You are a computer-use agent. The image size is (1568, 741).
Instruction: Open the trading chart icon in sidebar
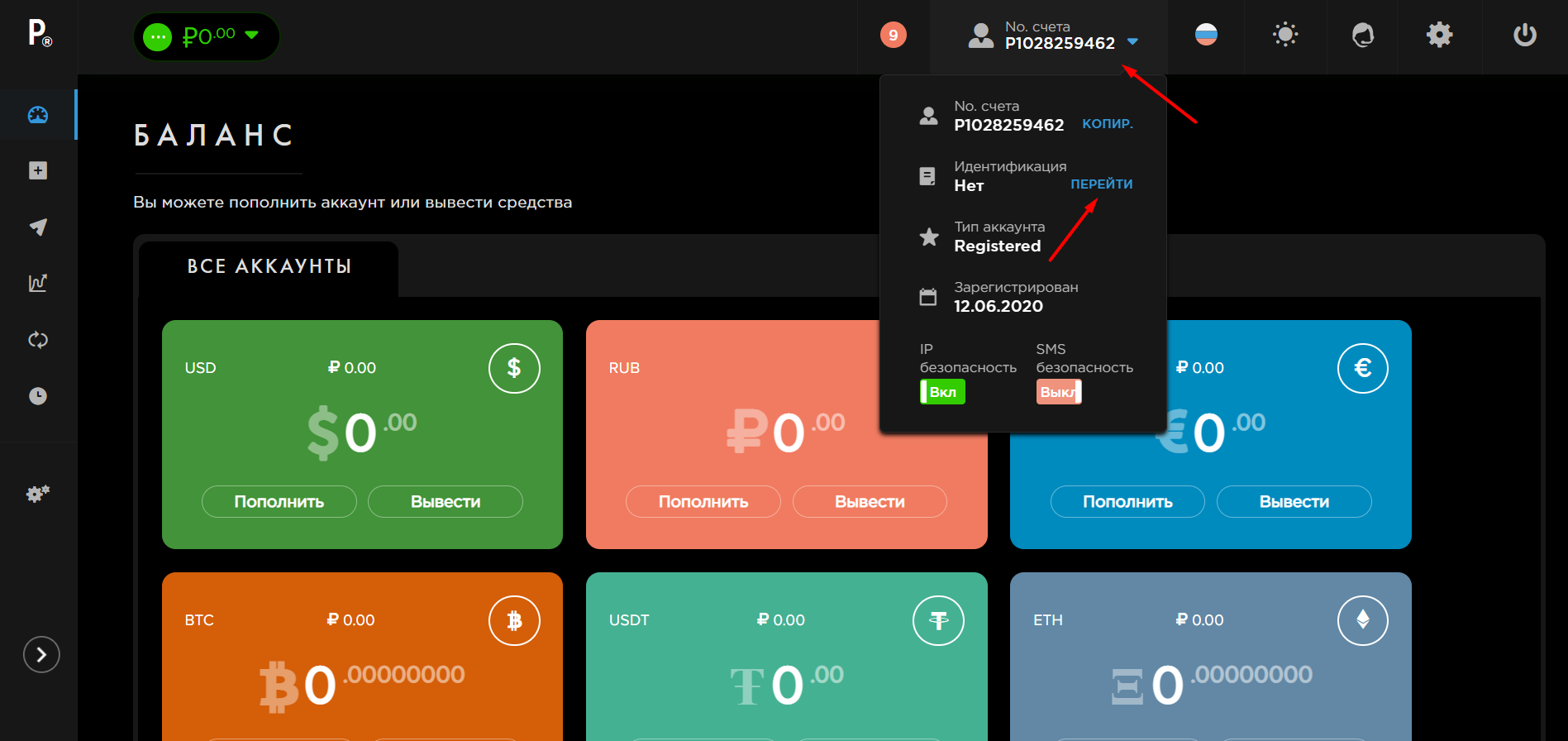pyautogui.click(x=38, y=283)
